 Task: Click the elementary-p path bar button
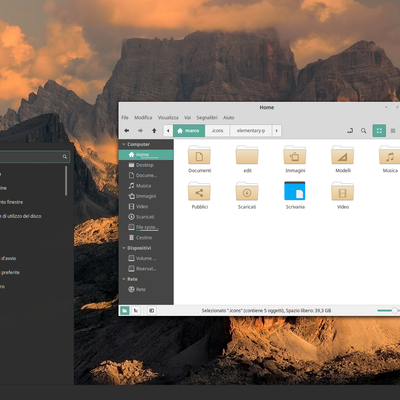(251, 131)
